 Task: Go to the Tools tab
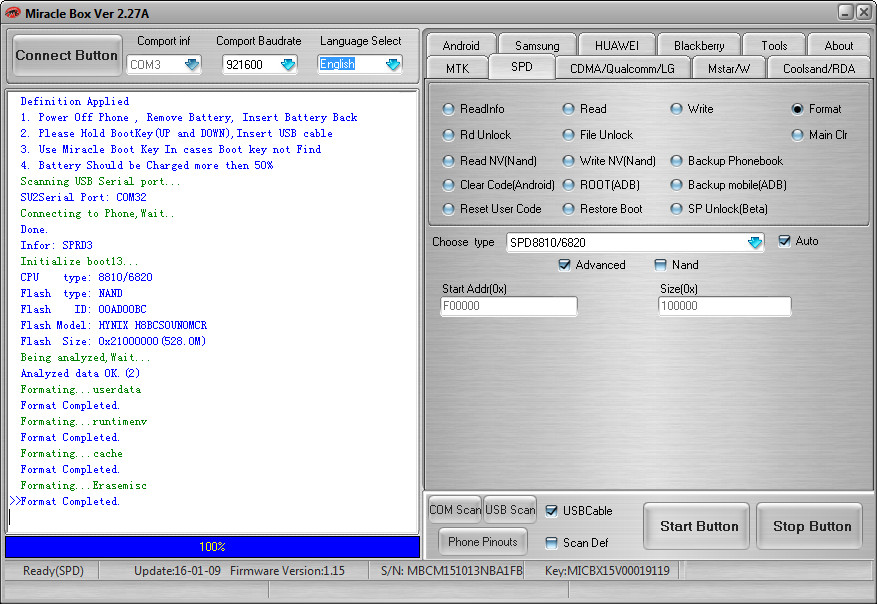774,45
